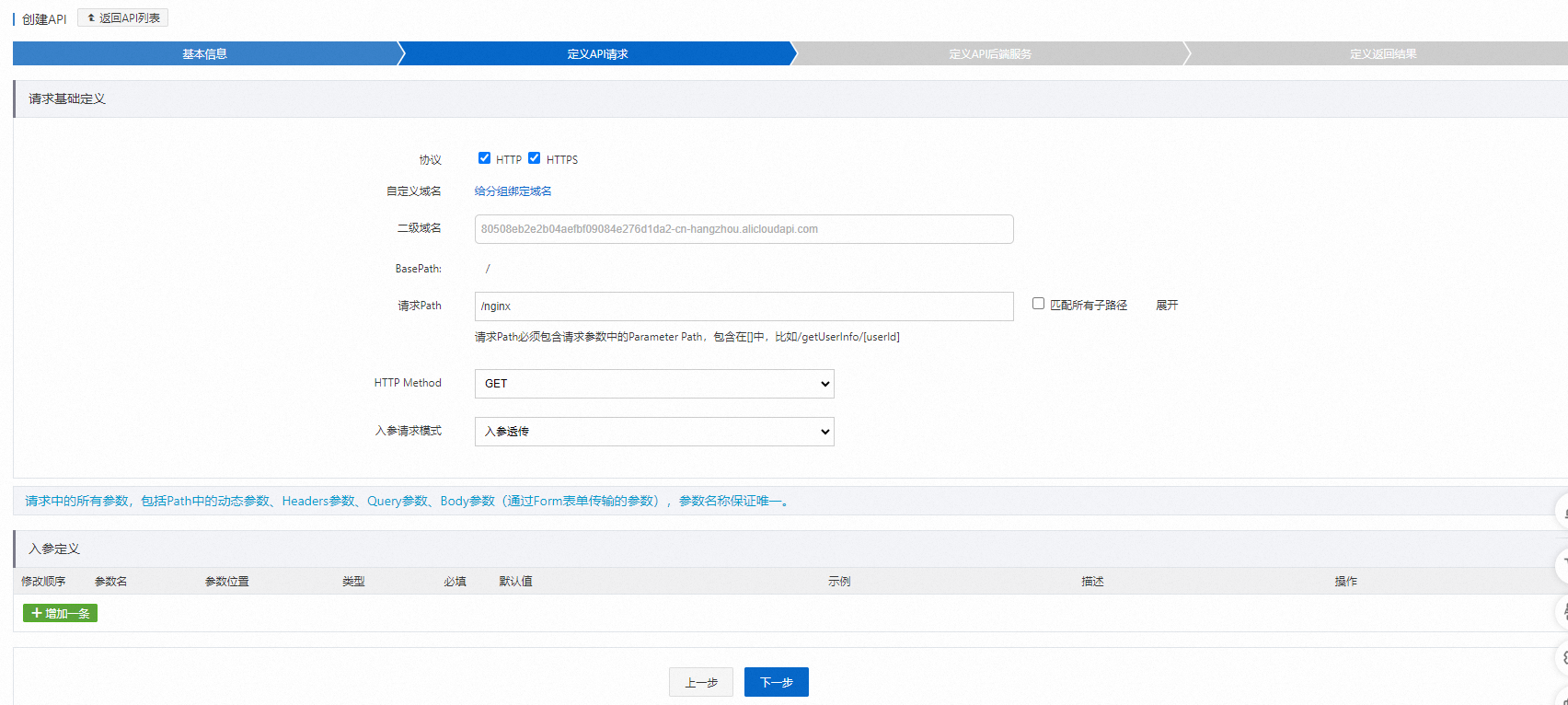The height and width of the screenshot is (705, 1568).
Task: Toggle the HTTPS protocol checkbox
Action: tap(534, 158)
